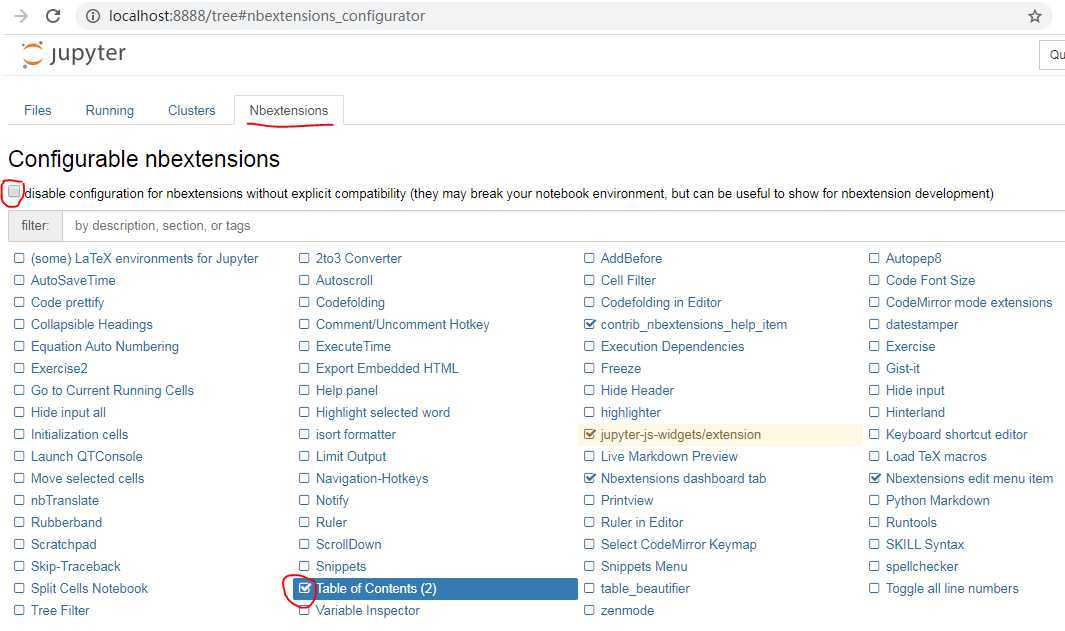Open the Equation Auto Numbering link
This screenshot has height=631, width=1065.
click(x=105, y=346)
